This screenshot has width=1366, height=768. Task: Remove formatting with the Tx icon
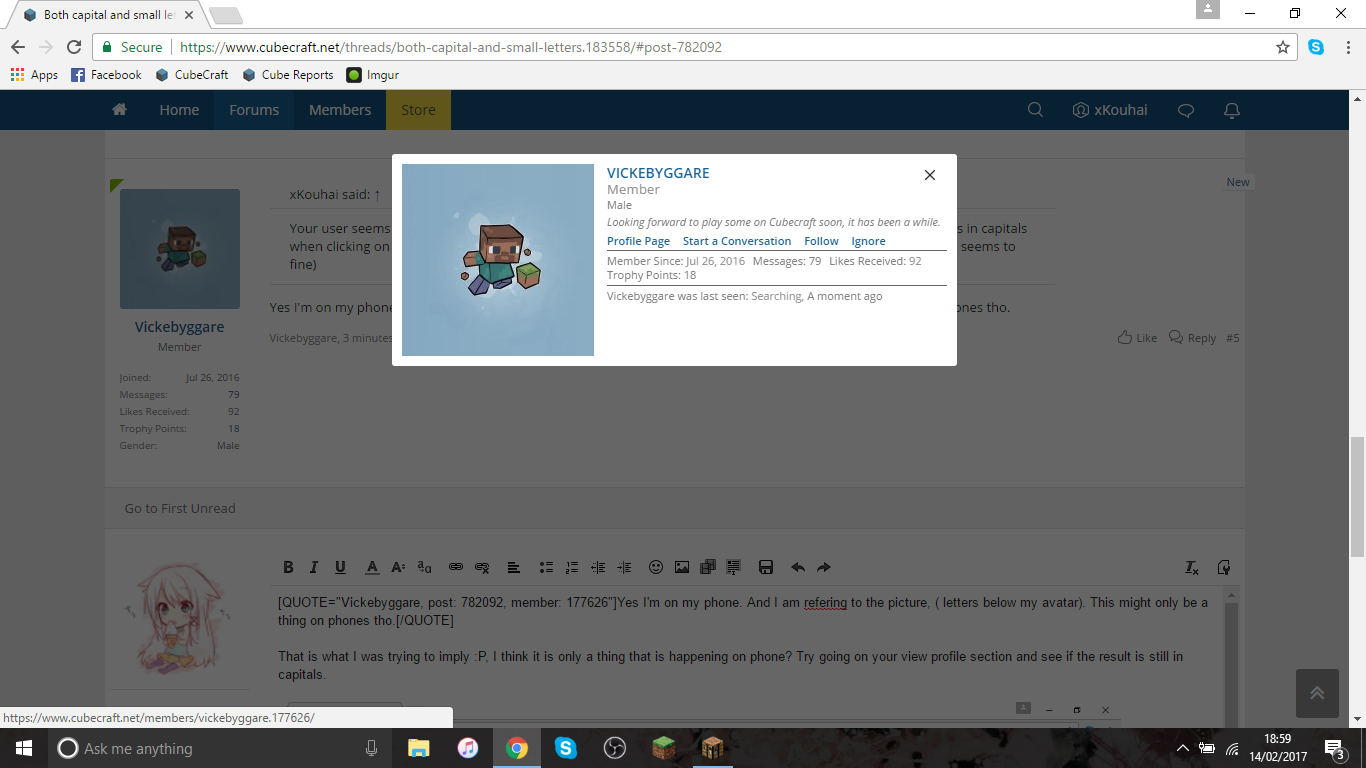pyautogui.click(x=1192, y=567)
